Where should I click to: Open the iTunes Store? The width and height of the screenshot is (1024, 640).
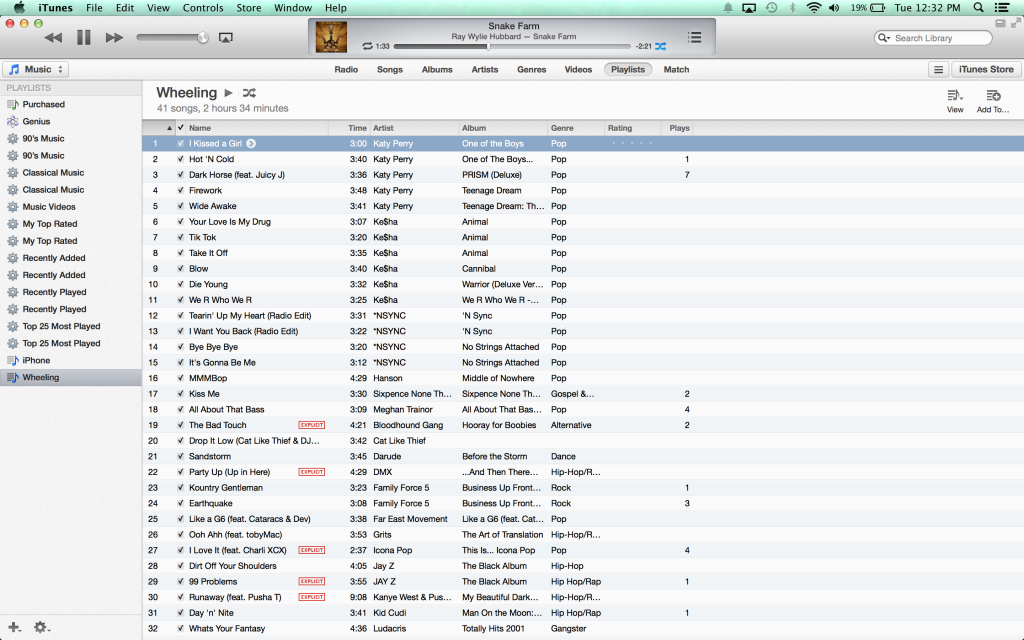[986, 69]
